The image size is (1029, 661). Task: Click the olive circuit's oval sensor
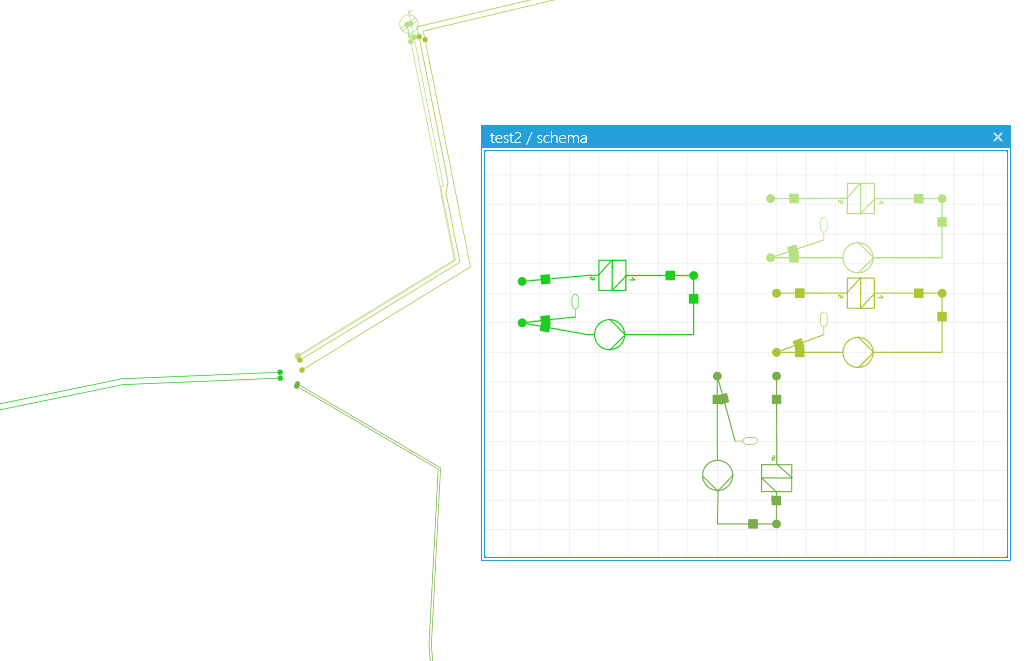click(824, 320)
